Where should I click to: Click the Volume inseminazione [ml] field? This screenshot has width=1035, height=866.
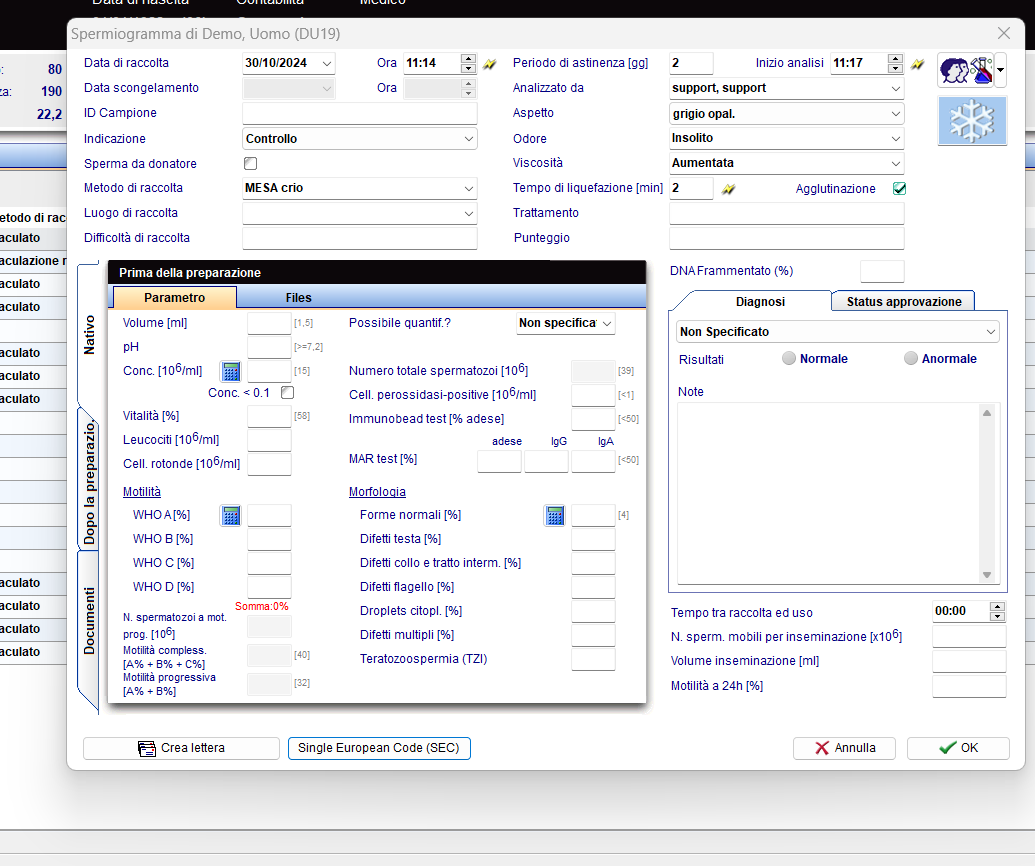pos(969,661)
